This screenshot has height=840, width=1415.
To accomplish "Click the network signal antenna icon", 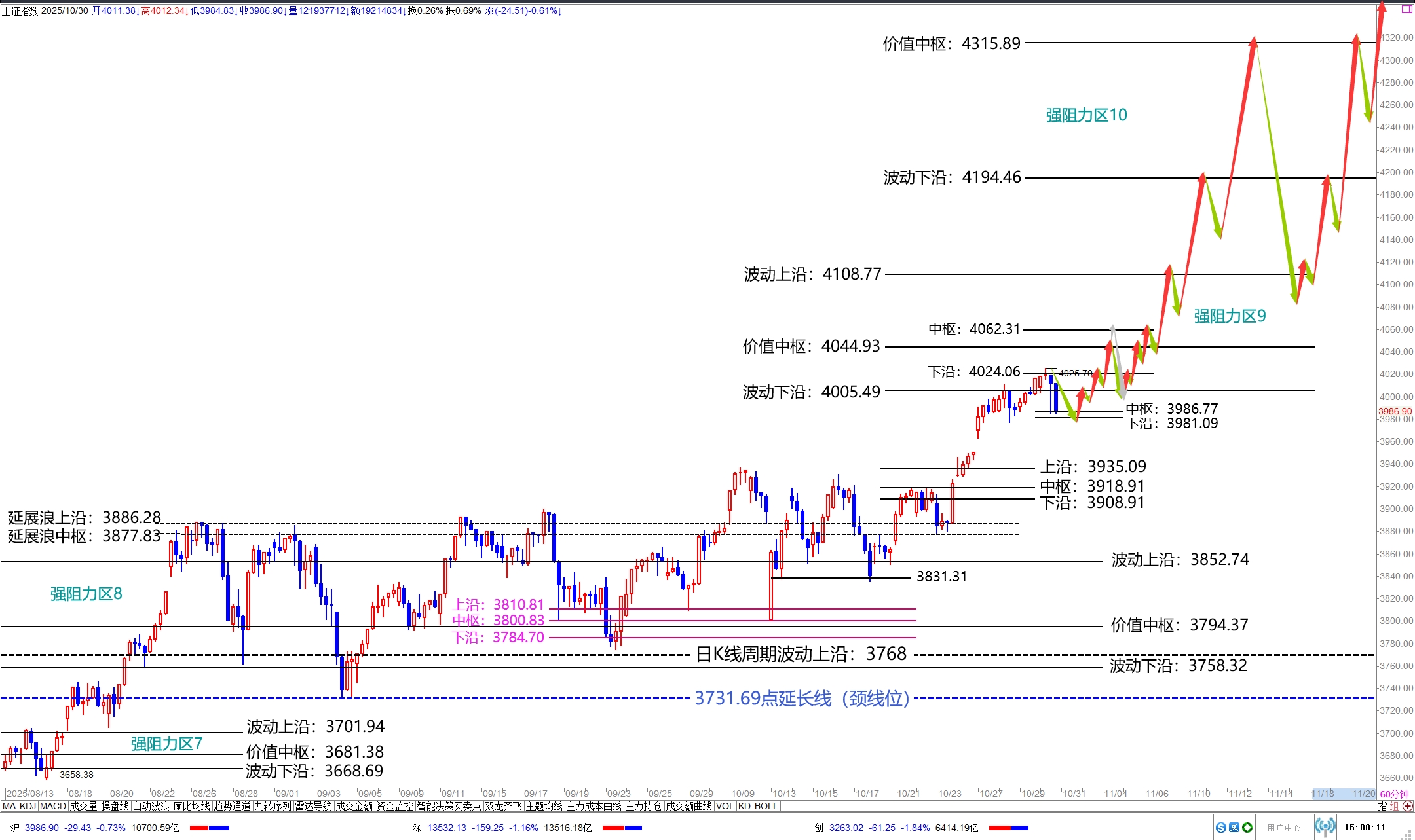I will point(1325,827).
